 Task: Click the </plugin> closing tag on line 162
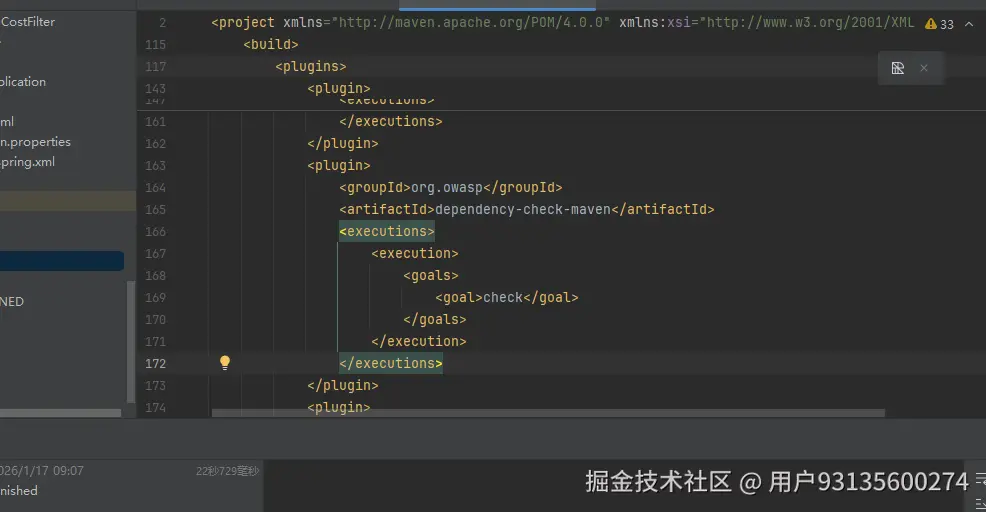pos(343,143)
